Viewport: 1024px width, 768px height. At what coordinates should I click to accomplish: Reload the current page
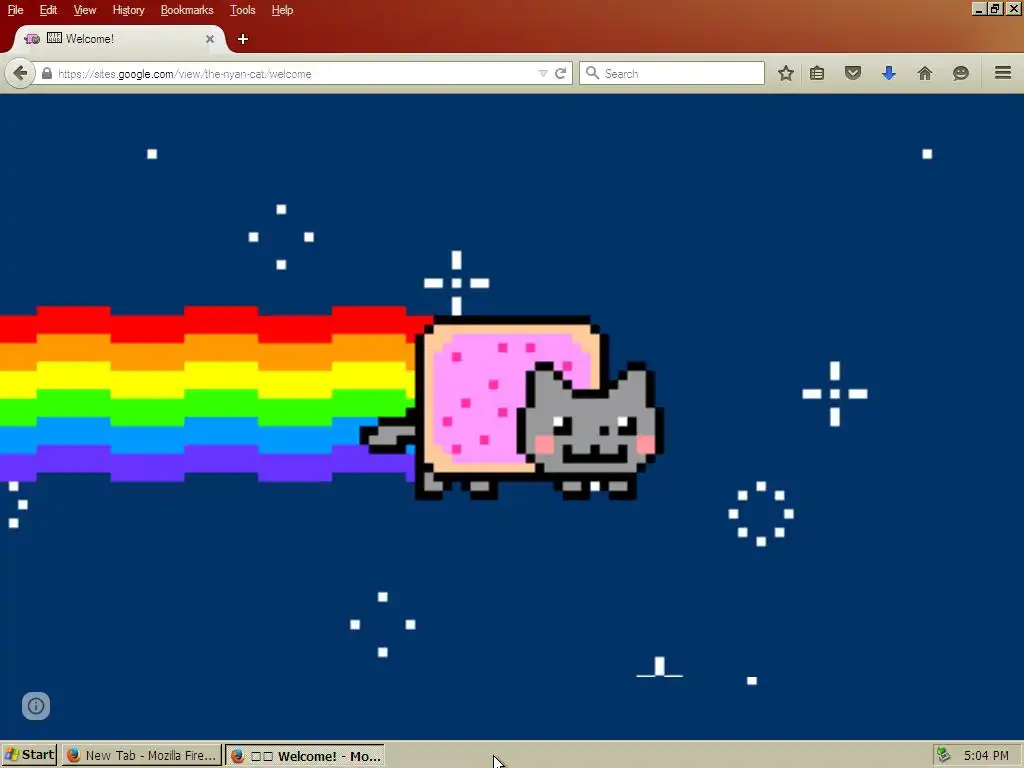click(560, 73)
